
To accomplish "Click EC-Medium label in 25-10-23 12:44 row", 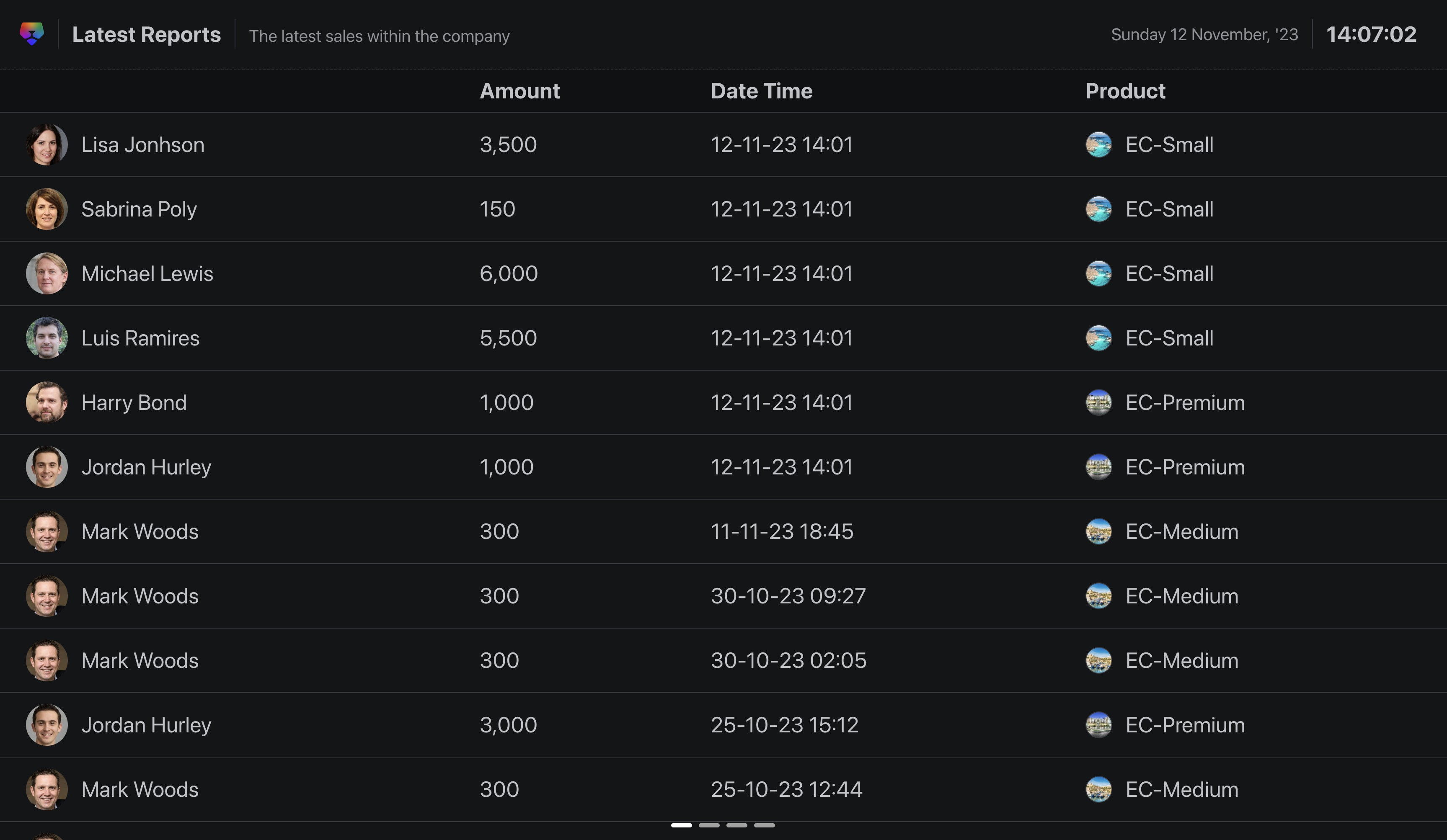I will (x=1182, y=789).
